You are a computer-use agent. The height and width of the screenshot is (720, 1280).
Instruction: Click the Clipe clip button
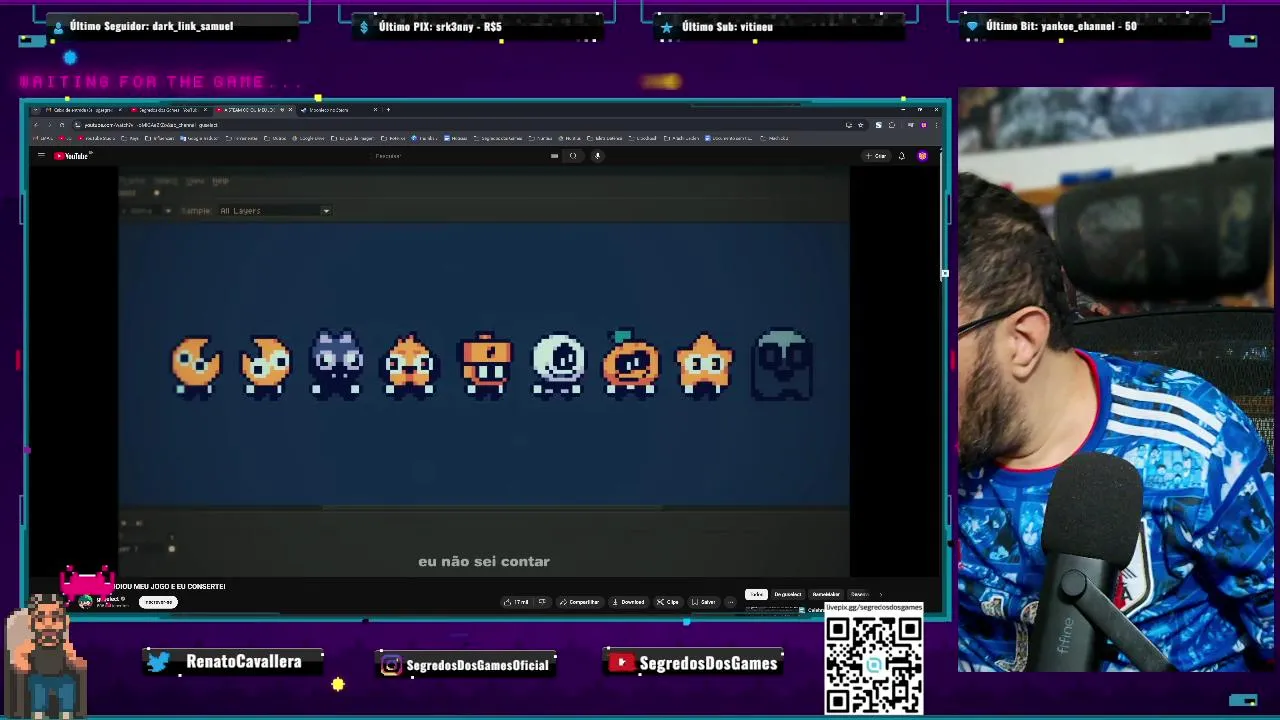coord(668,602)
